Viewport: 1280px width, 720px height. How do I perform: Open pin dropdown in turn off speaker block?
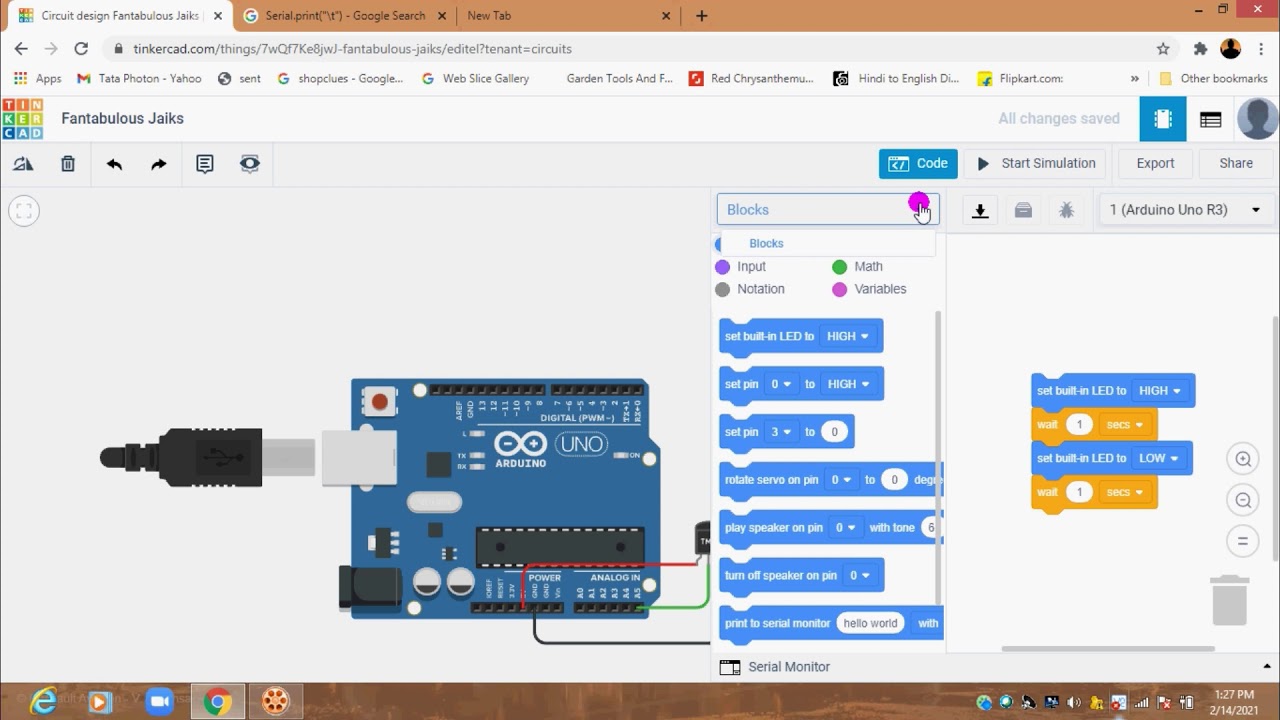pos(860,576)
